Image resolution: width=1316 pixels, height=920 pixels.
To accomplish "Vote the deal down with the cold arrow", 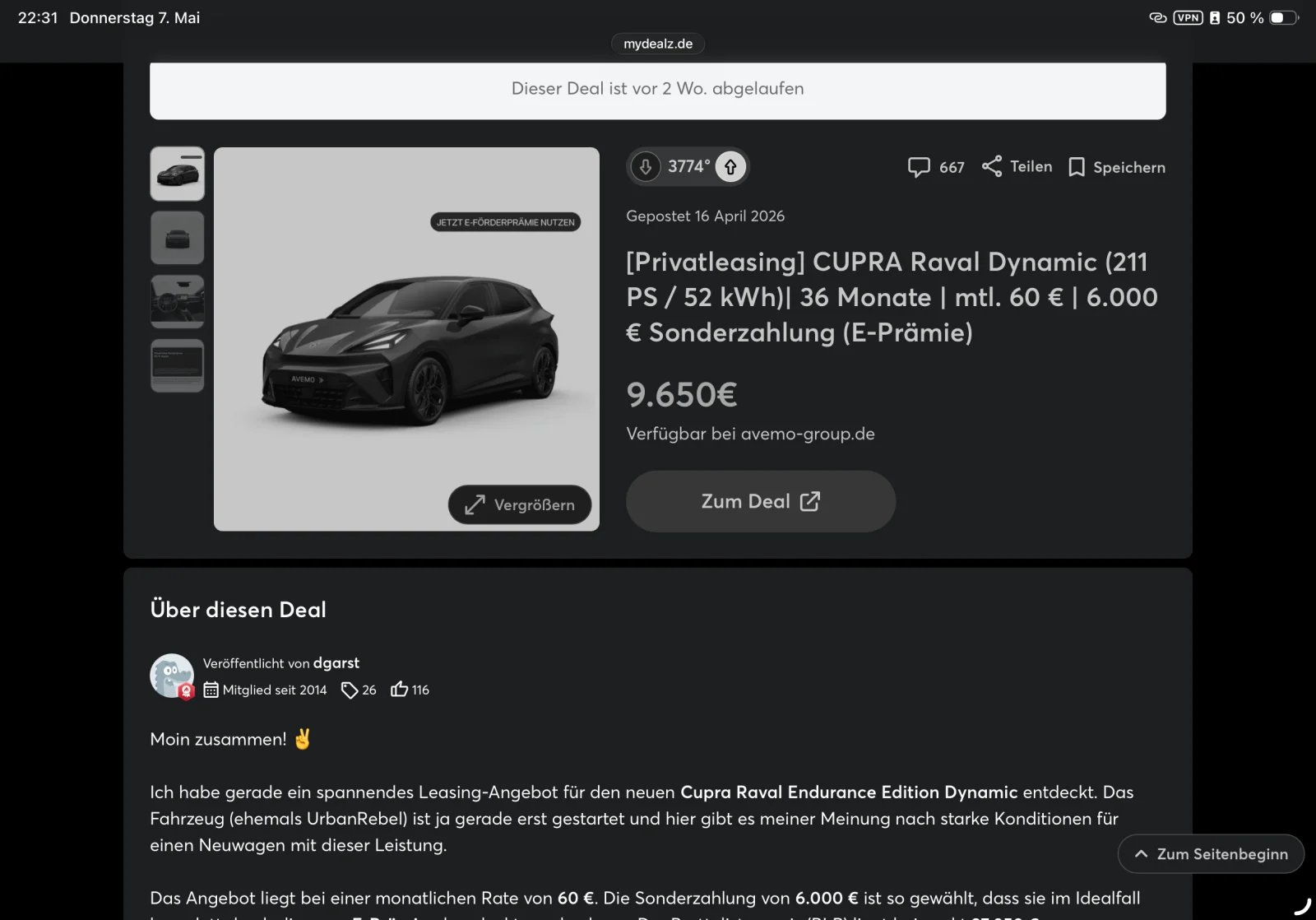I will [x=646, y=167].
